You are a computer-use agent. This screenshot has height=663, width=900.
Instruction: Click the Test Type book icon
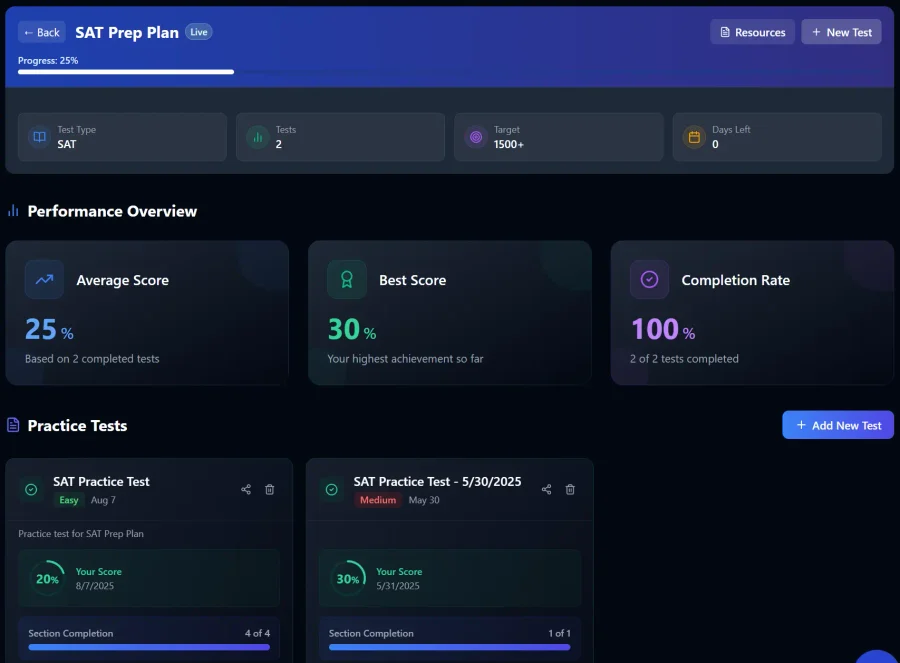coord(39,137)
